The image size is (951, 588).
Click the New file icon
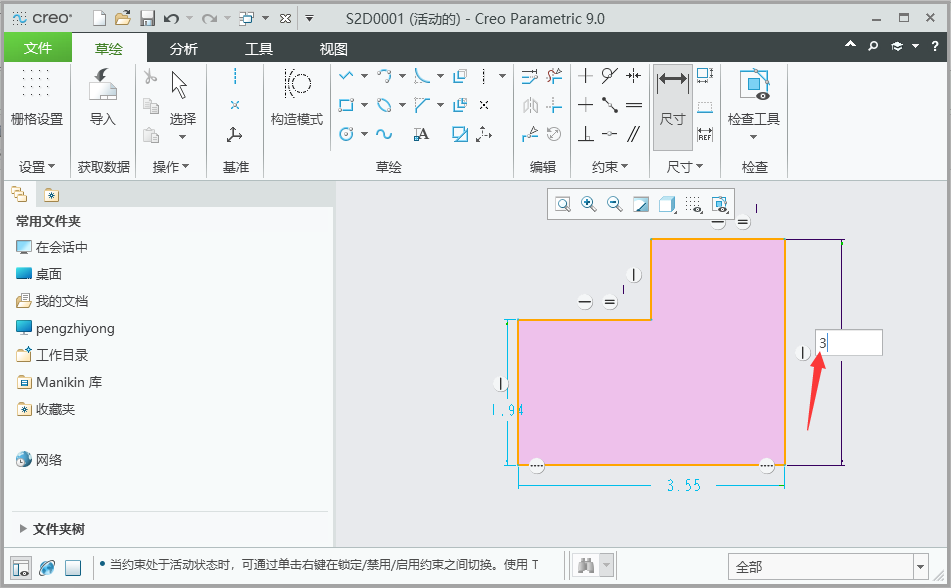(99, 19)
